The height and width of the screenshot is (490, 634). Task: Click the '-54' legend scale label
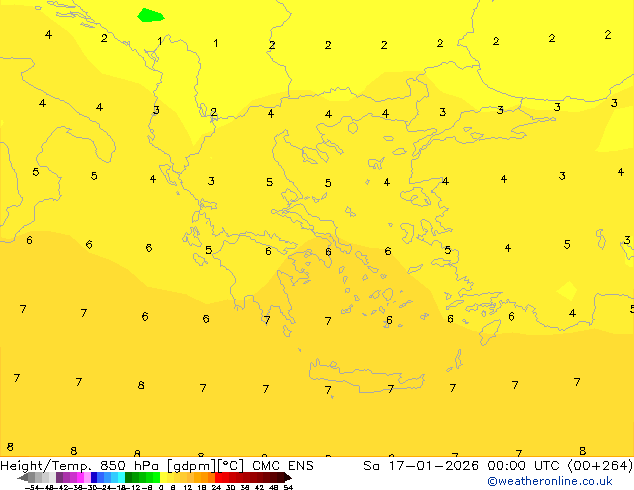click(32, 487)
